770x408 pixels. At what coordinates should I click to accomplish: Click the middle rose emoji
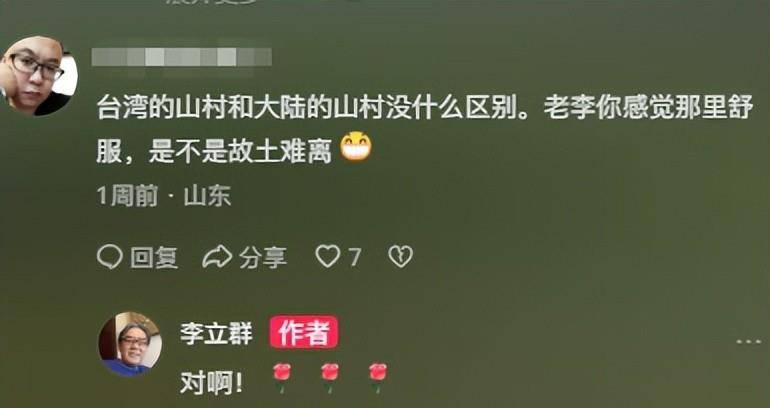(330, 378)
